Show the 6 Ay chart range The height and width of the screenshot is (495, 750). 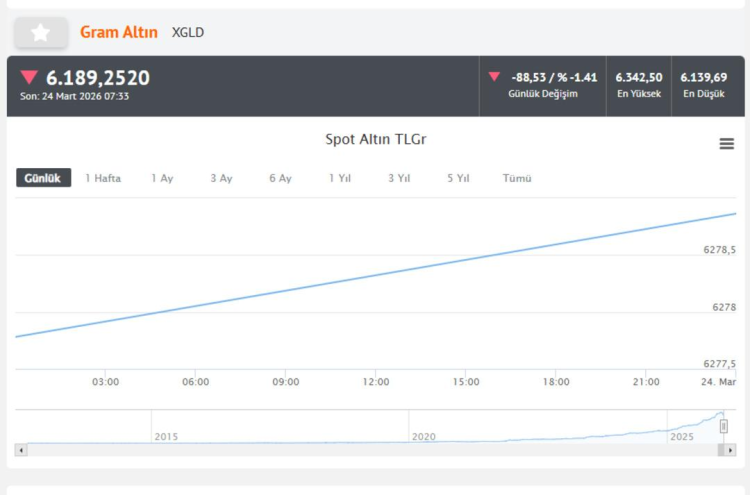(280, 178)
